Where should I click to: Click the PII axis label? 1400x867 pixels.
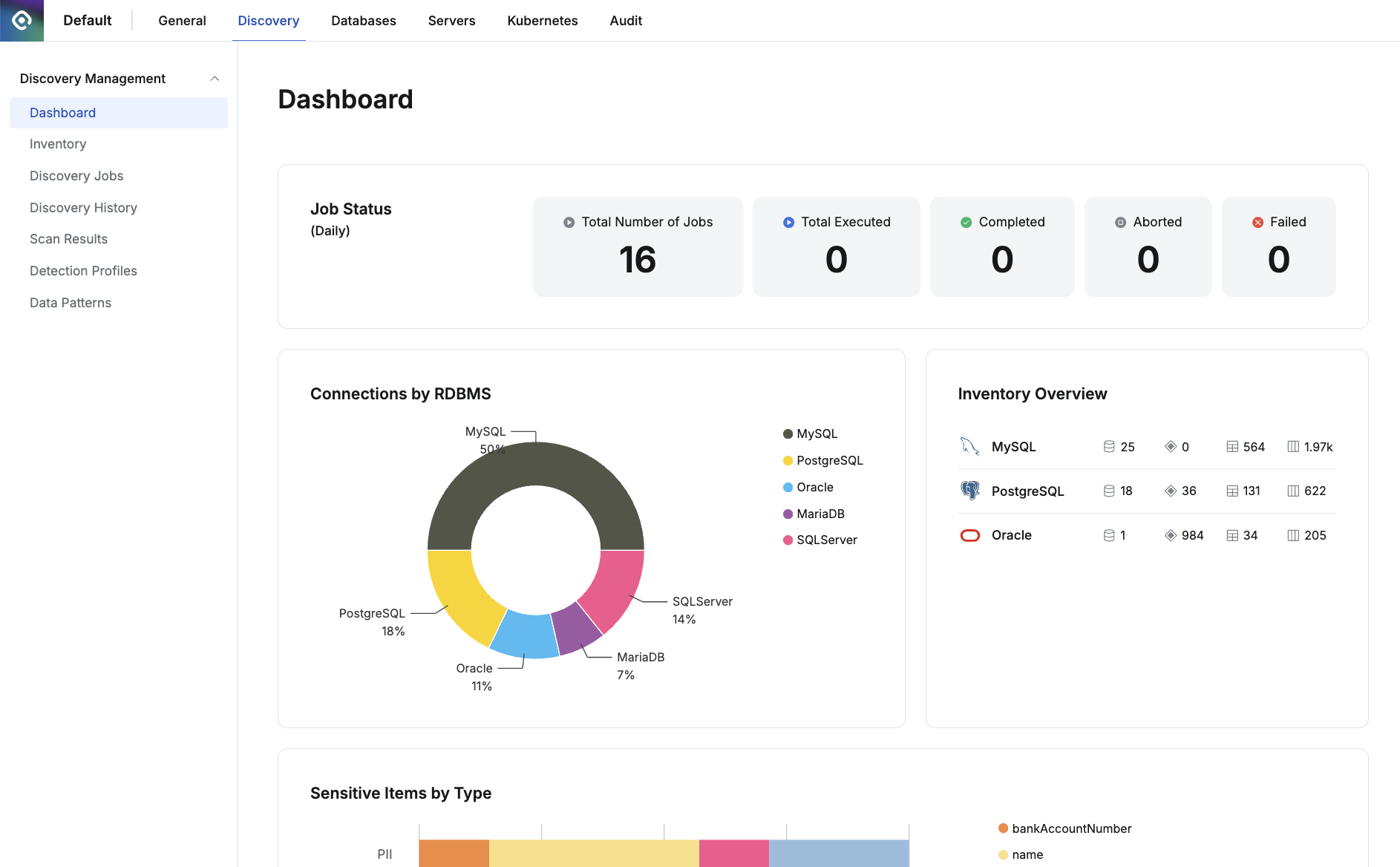pos(385,854)
